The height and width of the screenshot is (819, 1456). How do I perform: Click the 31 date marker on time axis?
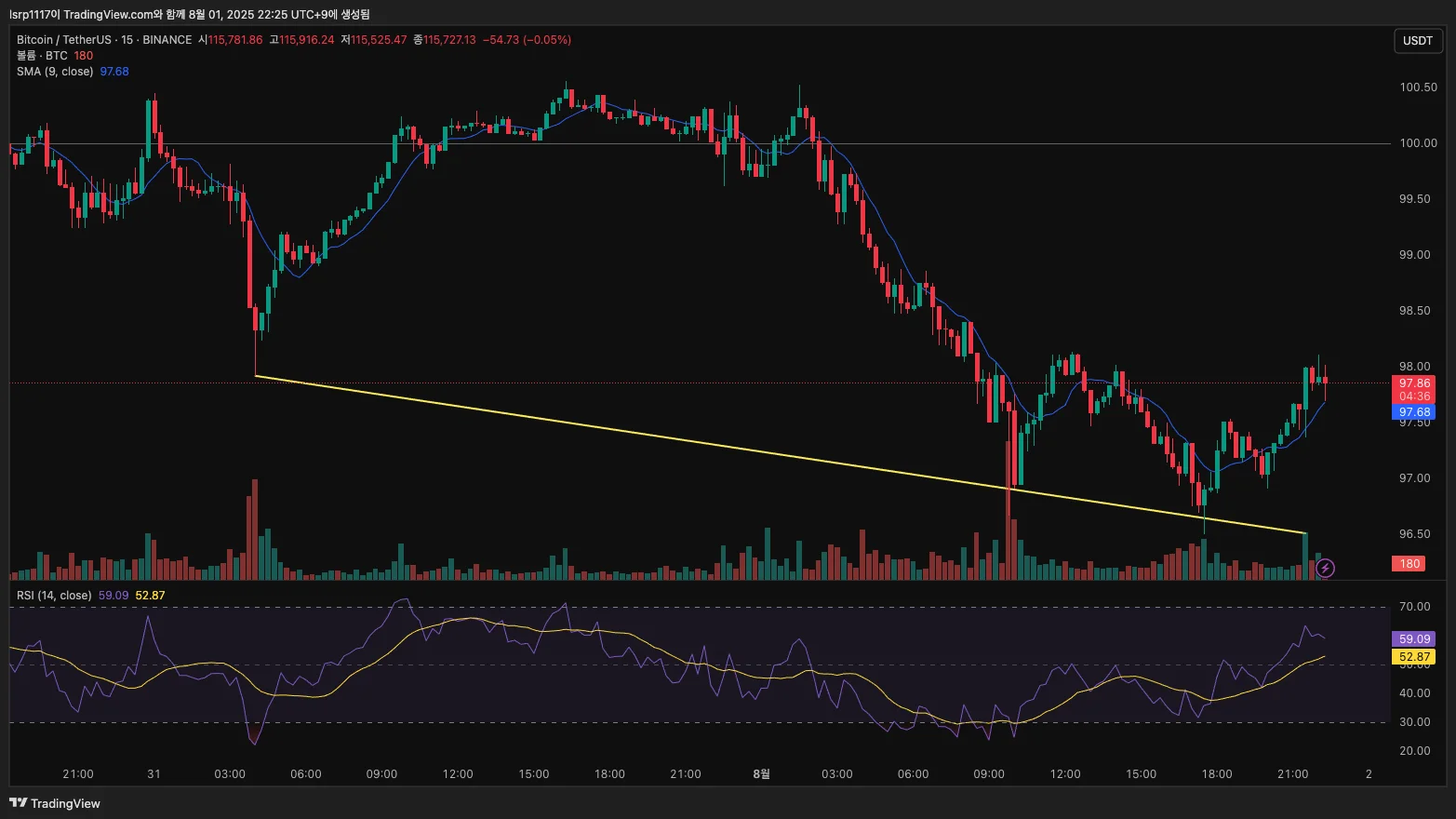pyautogui.click(x=154, y=774)
